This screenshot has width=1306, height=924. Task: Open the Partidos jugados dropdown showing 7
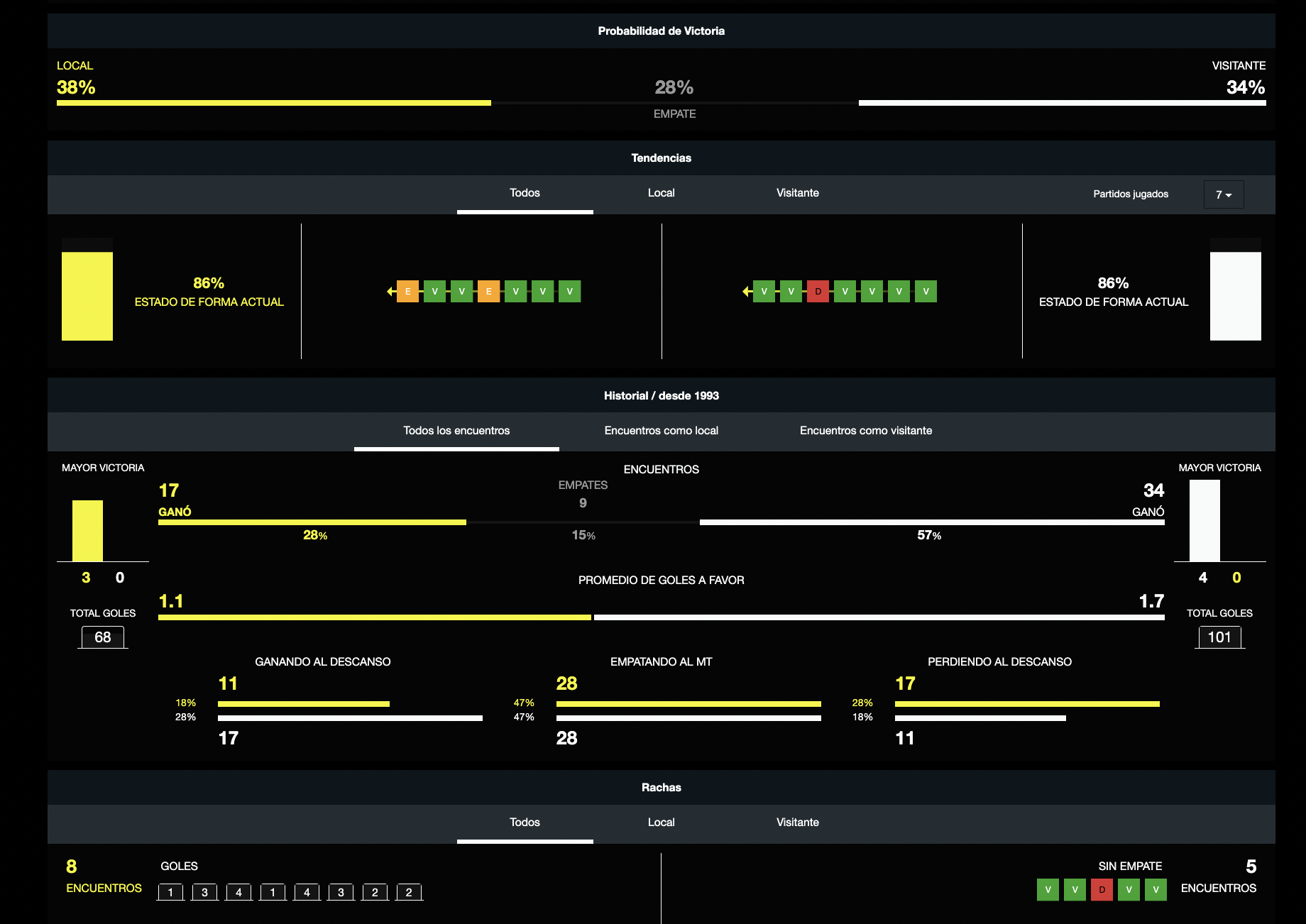point(1223,194)
